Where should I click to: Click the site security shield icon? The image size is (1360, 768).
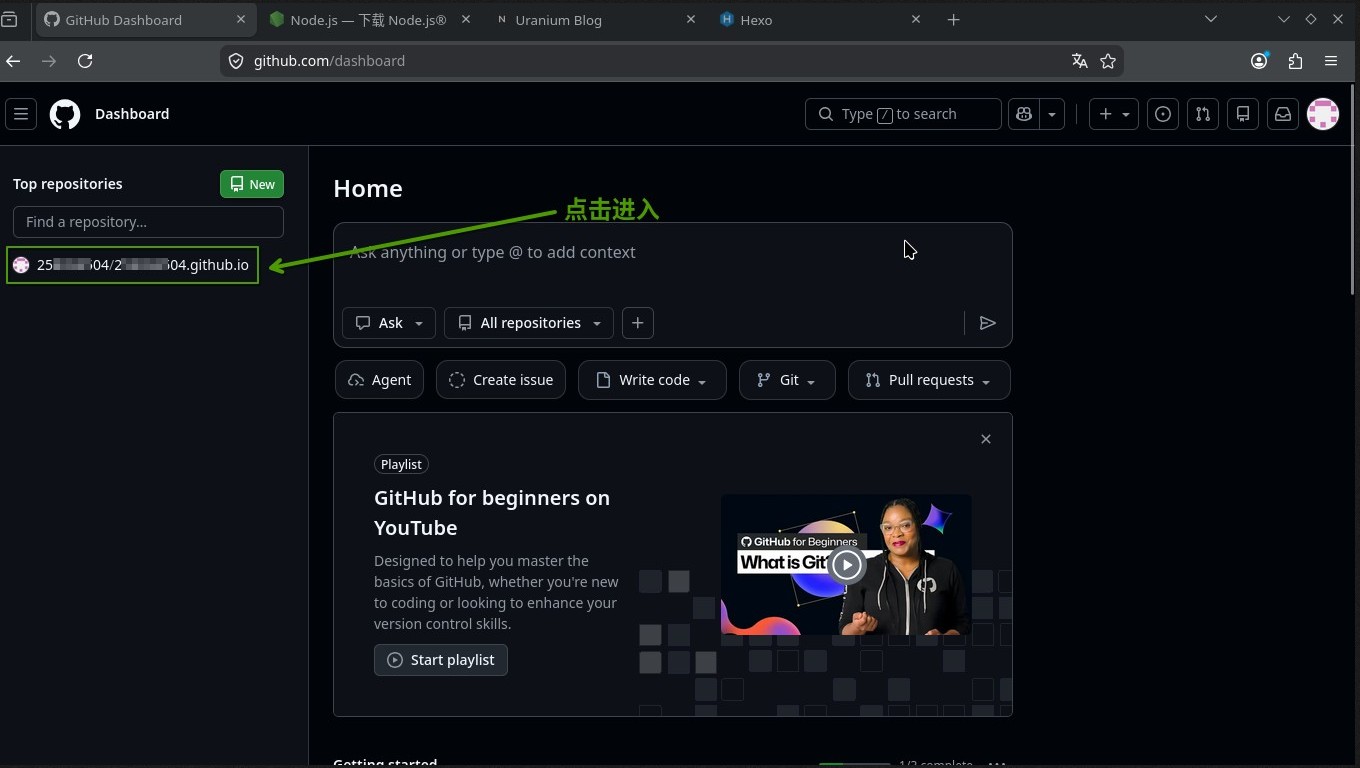tap(236, 61)
